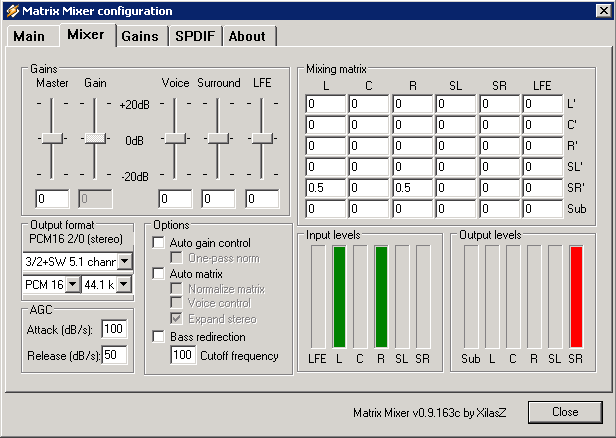Click the Surround gain slider handle
Image resolution: width=616 pixels, height=438 pixels.
pyautogui.click(x=218, y=138)
